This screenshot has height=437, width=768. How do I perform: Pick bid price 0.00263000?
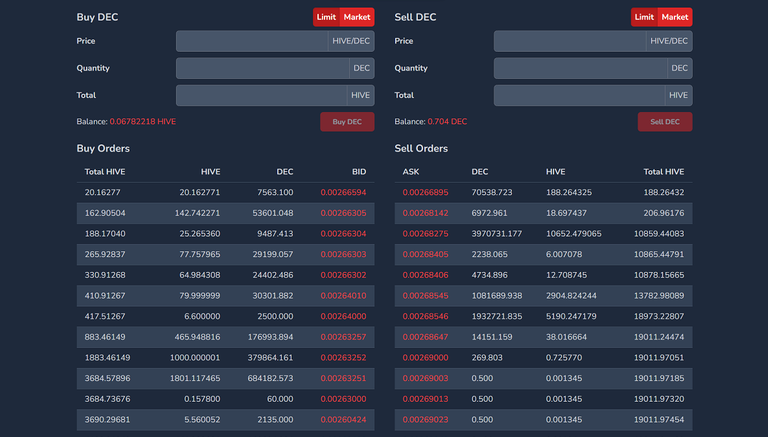[x=343, y=399]
